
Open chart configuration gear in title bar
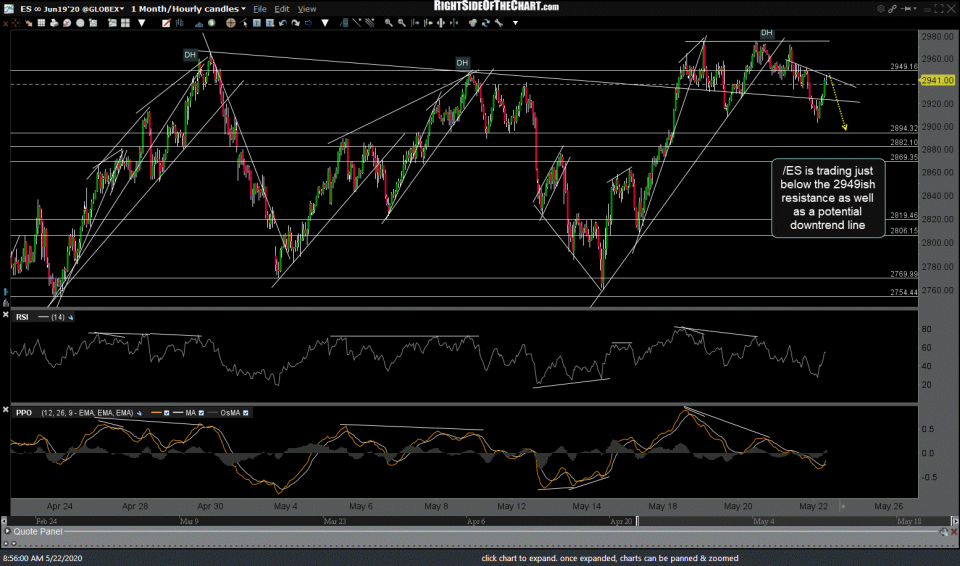[880, 9]
